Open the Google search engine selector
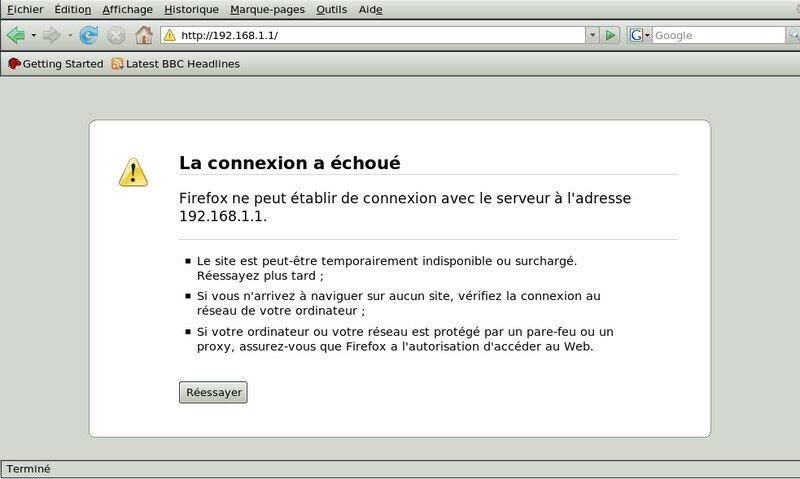This screenshot has width=800, height=479. pos(639,35)
